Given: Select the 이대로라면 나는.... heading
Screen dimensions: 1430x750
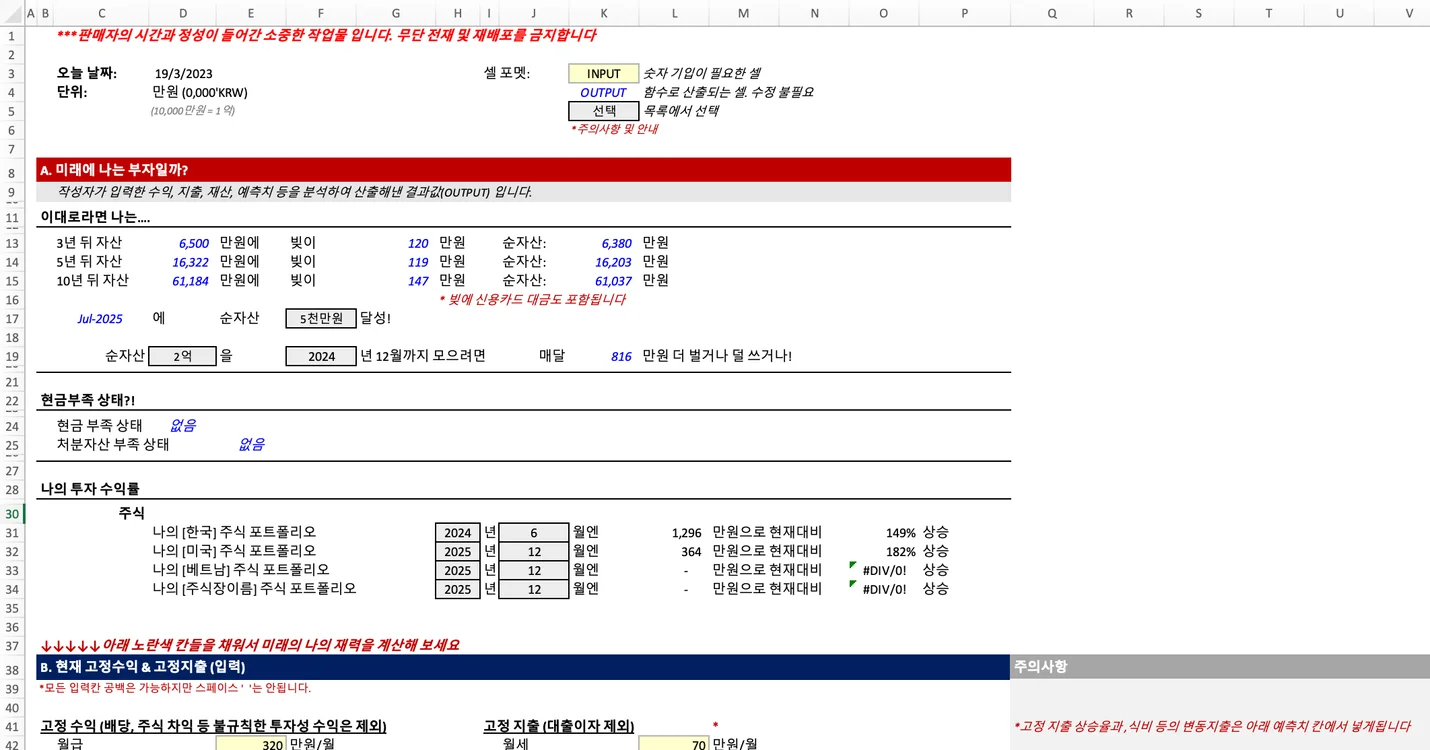Looking at the screenshot, I should click(95, 217).
